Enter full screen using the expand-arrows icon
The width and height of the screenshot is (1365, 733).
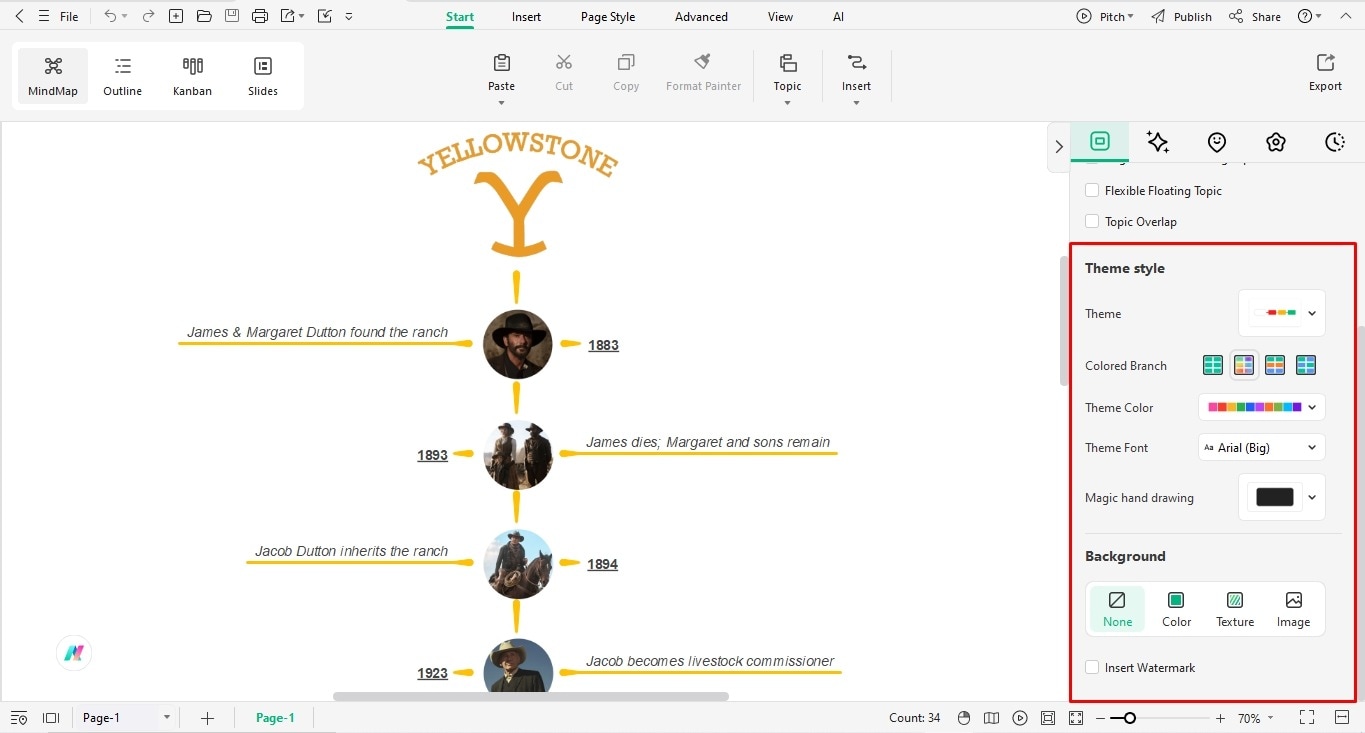pos(1306,718)
